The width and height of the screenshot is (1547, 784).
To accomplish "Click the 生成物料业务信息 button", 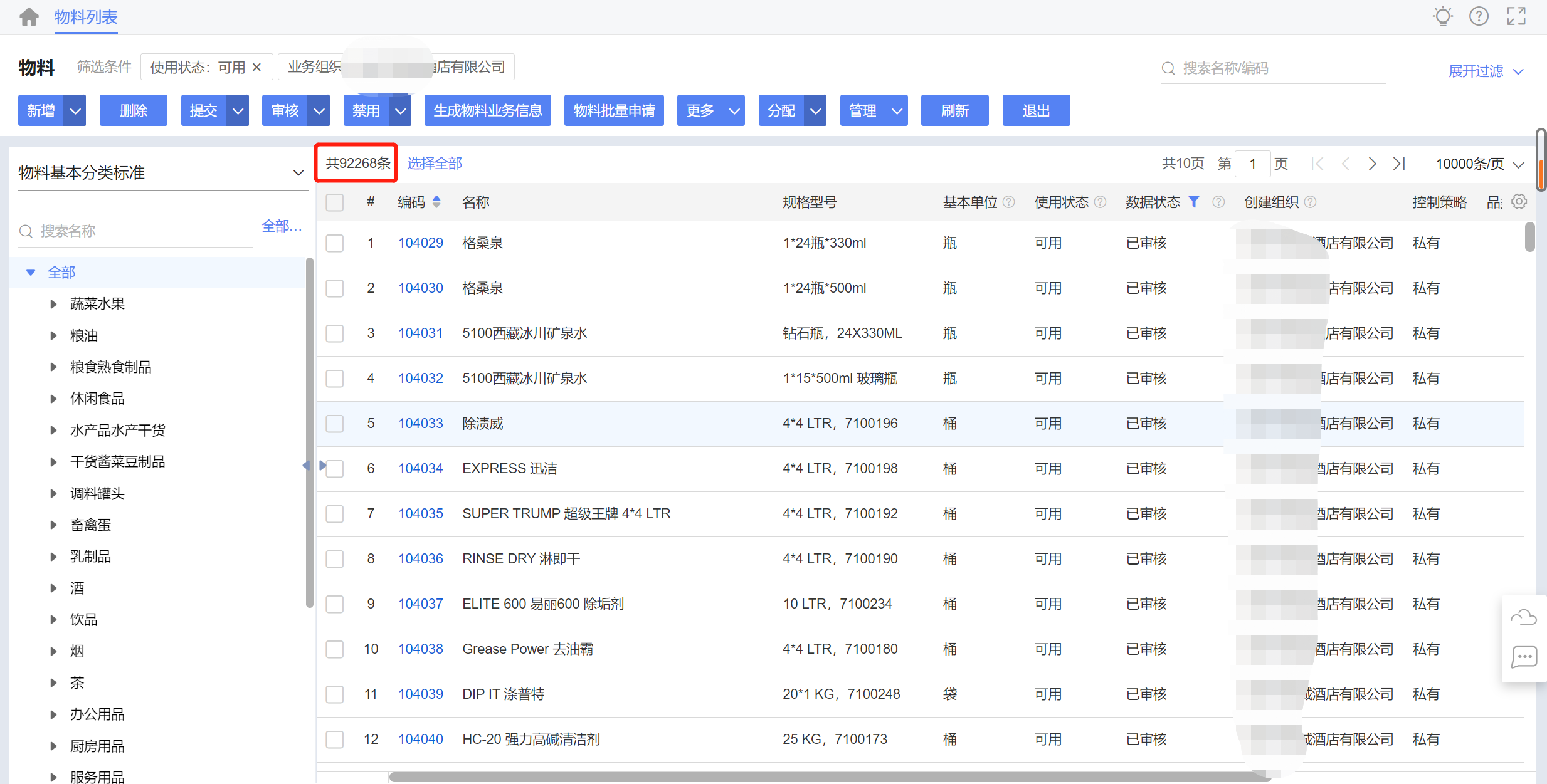I will tap(487, 111).
